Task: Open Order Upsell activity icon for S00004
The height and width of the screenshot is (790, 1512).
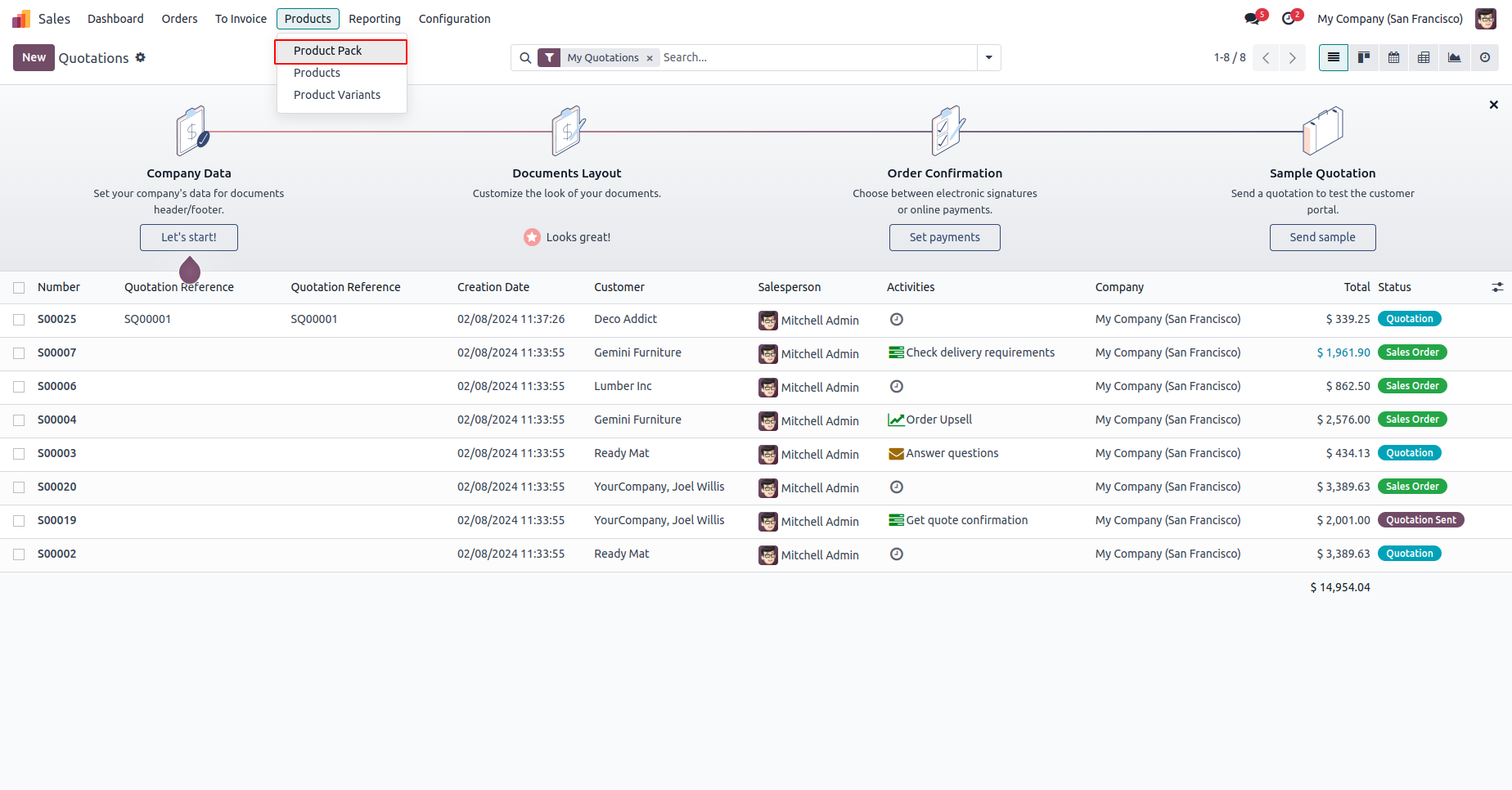Action: (x=897, y=420)
